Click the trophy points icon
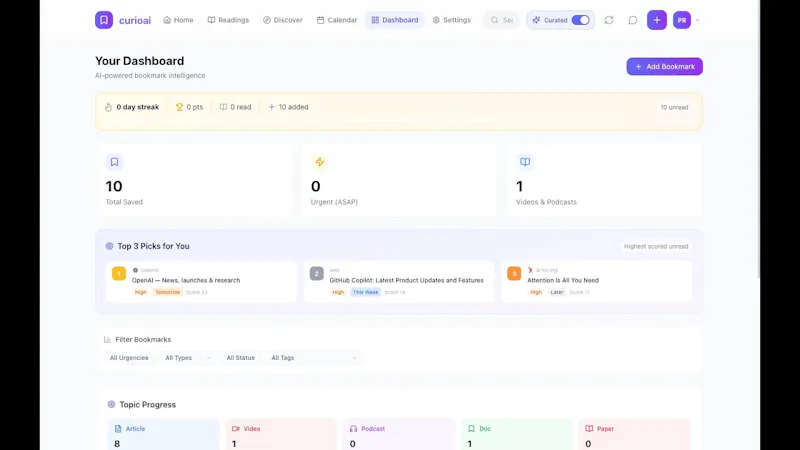Viewport: 800px width, 450px height. [179, 107]
